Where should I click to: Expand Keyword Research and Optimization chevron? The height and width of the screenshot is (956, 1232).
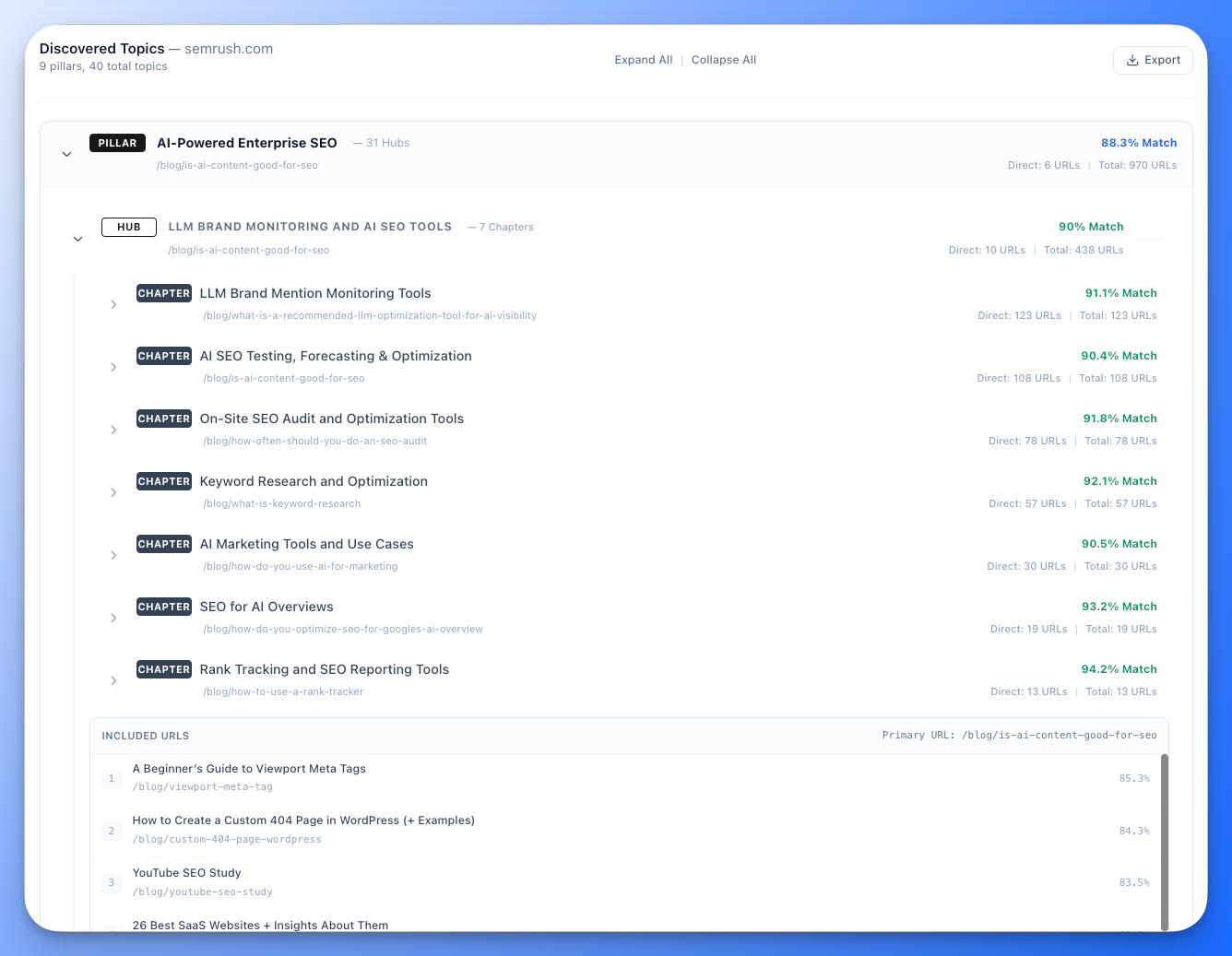point(113,492)
